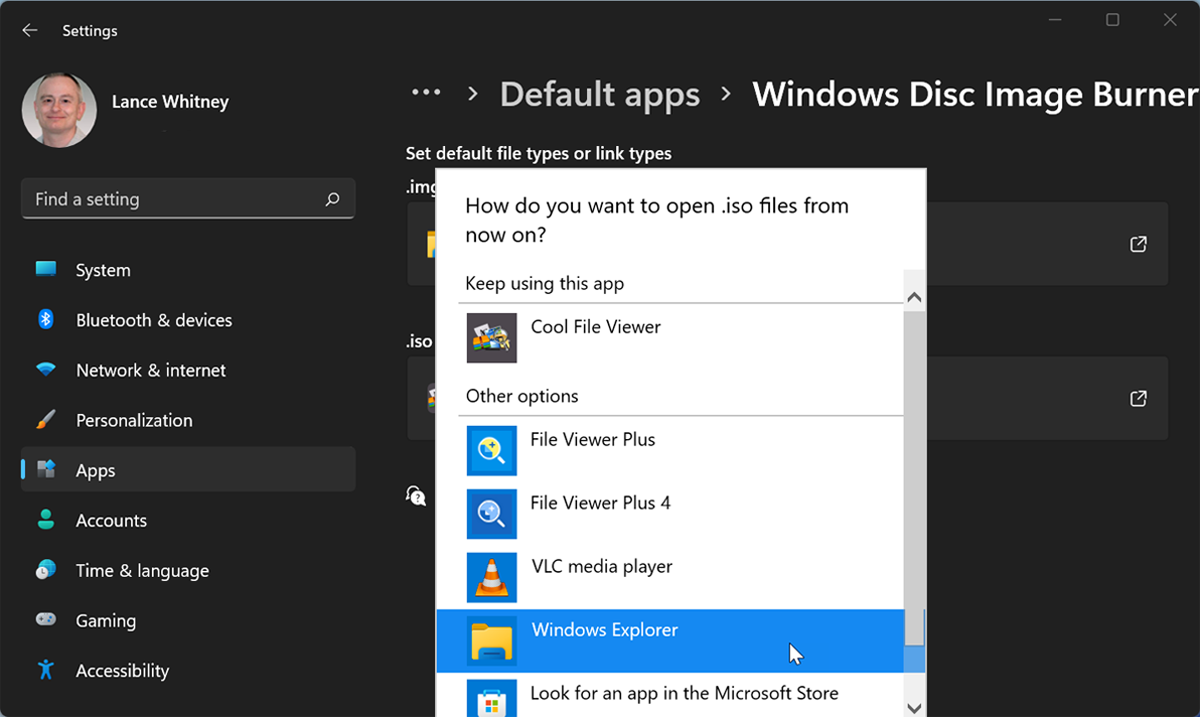This screenshot has height=717, width=1200.
Task: Maximize the Settings window
Action: pos(1113,20)
